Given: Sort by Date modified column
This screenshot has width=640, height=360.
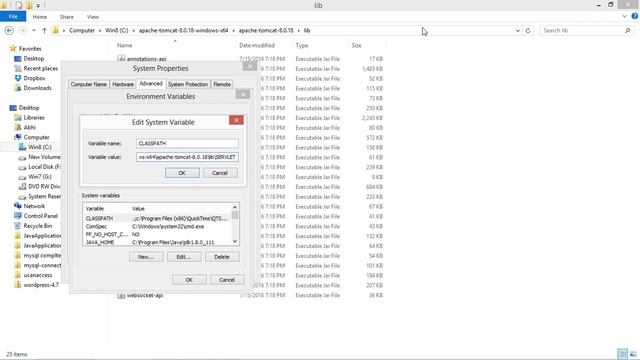Looking at the screenshot, I should pos(257,45).
